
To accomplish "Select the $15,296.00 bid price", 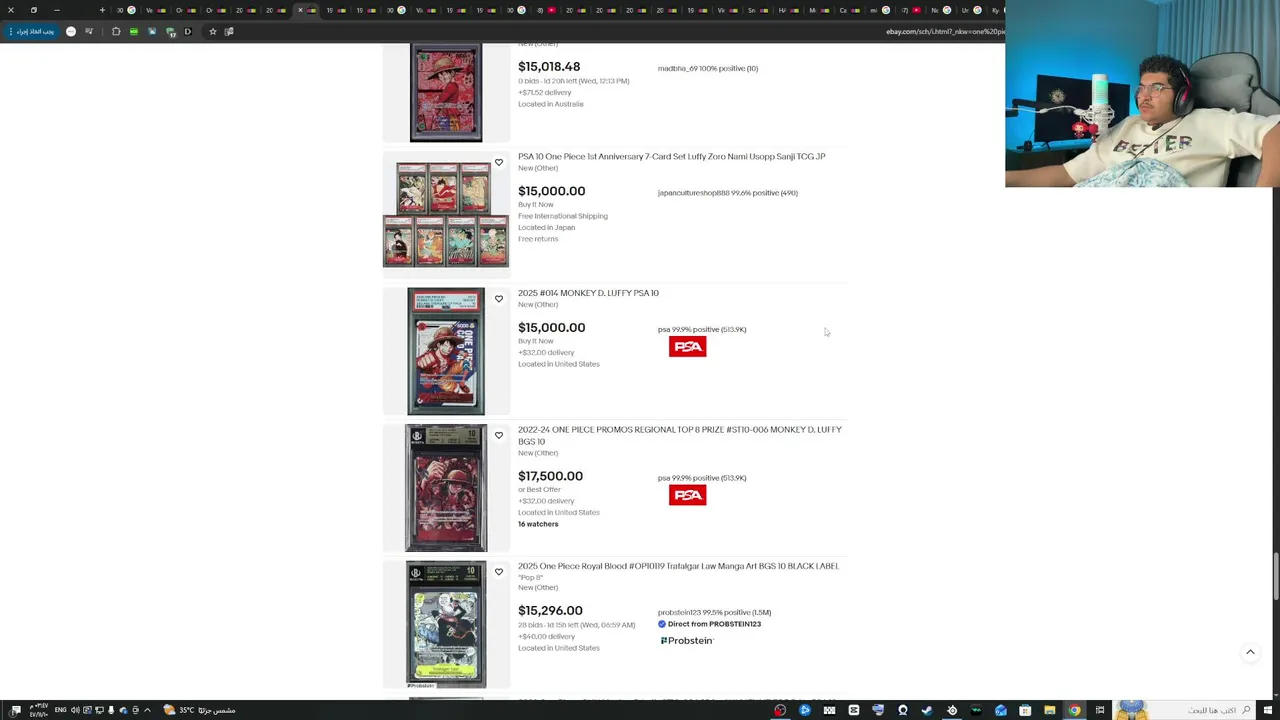I will [x=550, y=611].
